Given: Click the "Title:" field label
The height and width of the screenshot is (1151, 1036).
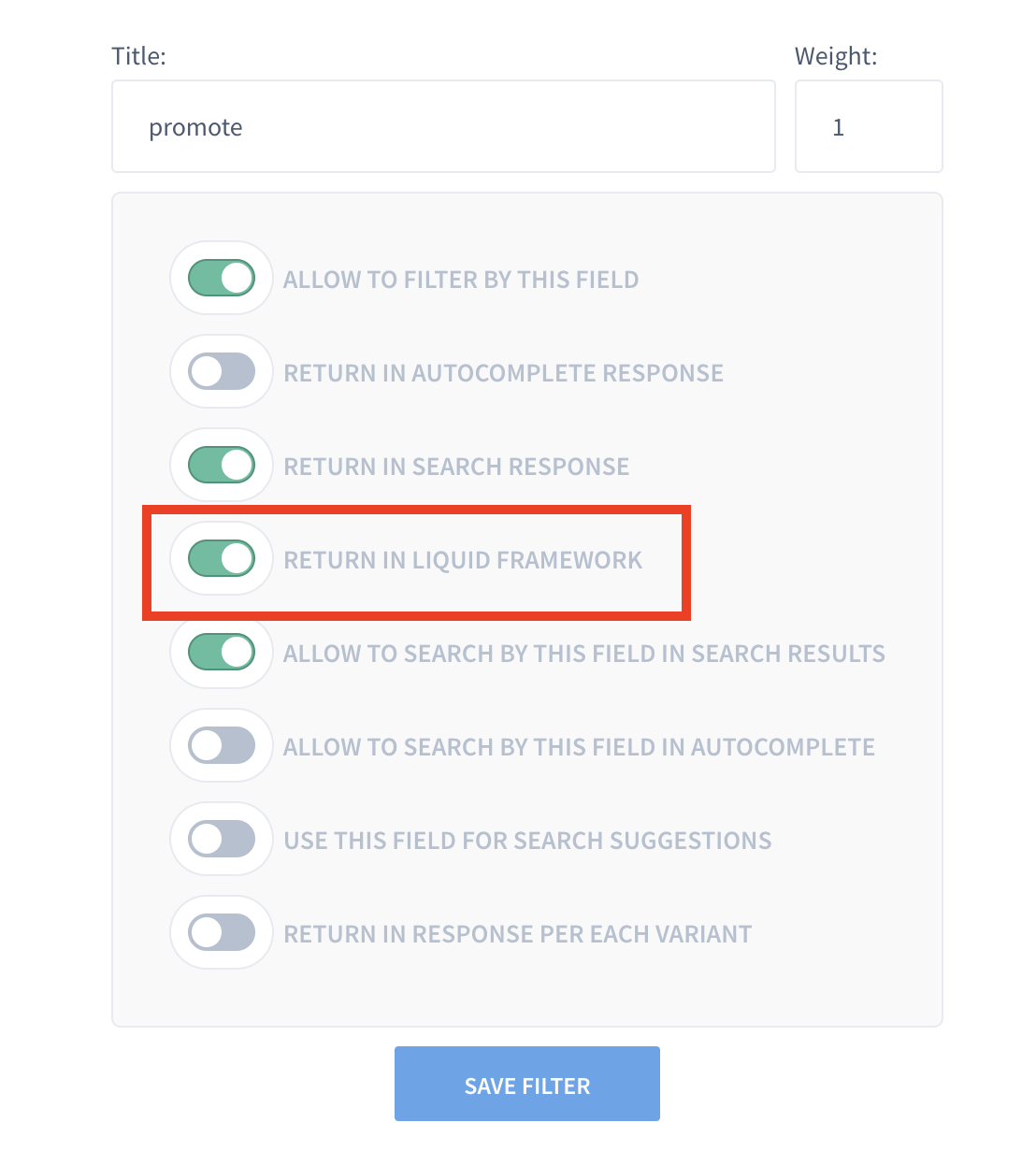Looking at the screenshot, I should click(138, 56).
